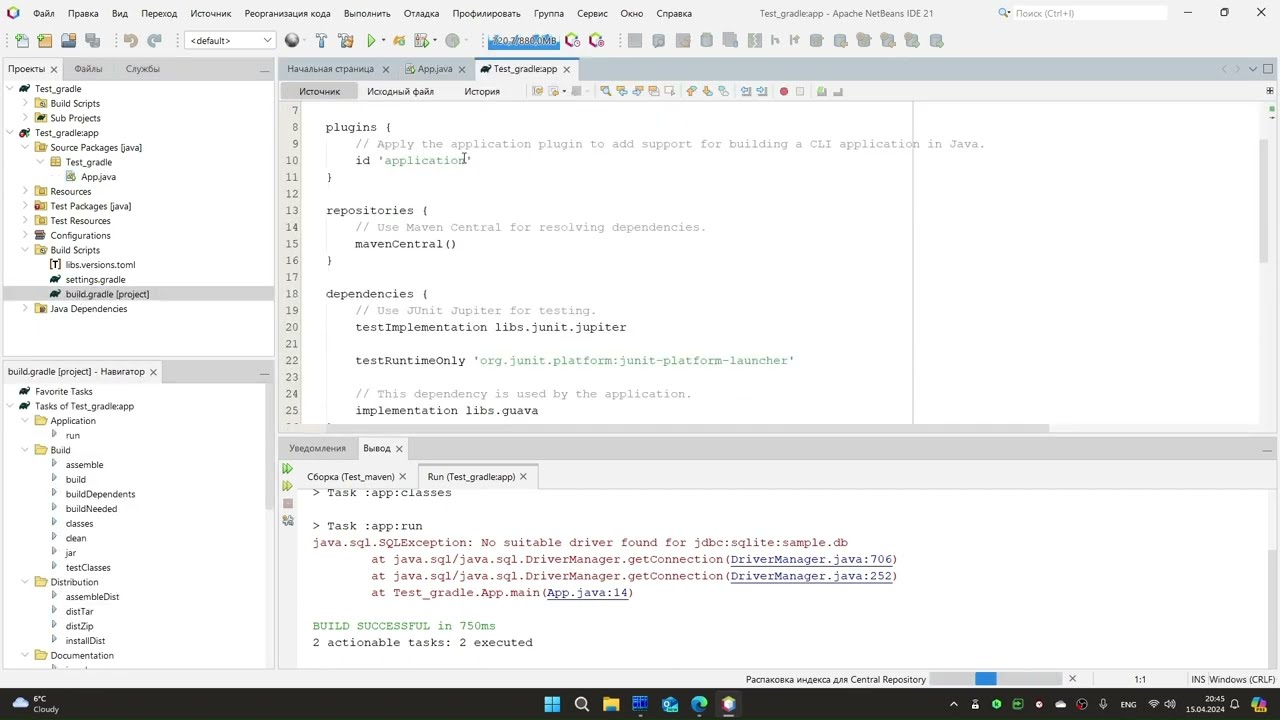The height and width of the screenshot is (720, 1280).
Task: Select the Источник view button
Action: coord(320,91)
